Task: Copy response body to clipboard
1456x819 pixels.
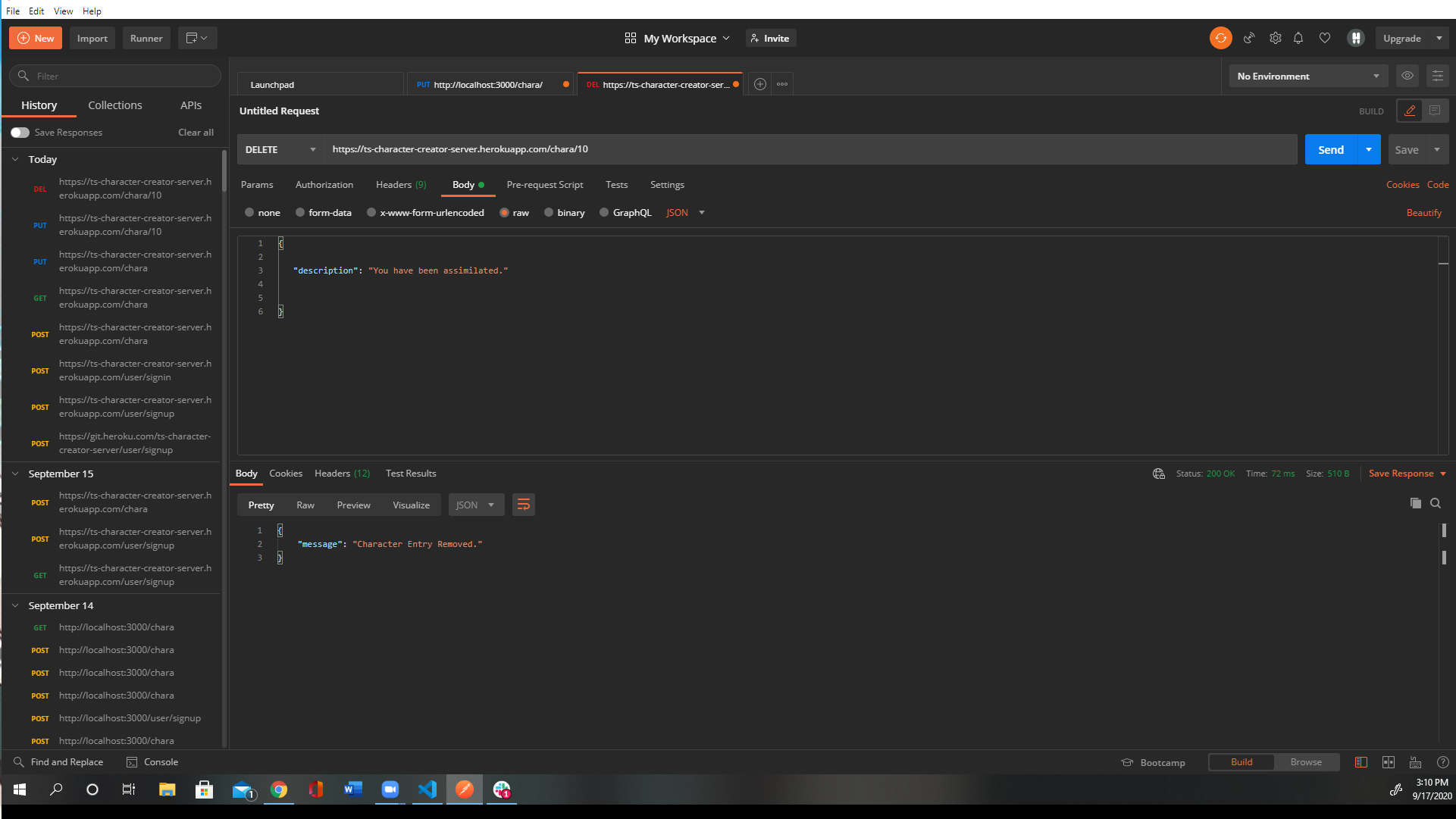Action: click(x=1415, y=503)
